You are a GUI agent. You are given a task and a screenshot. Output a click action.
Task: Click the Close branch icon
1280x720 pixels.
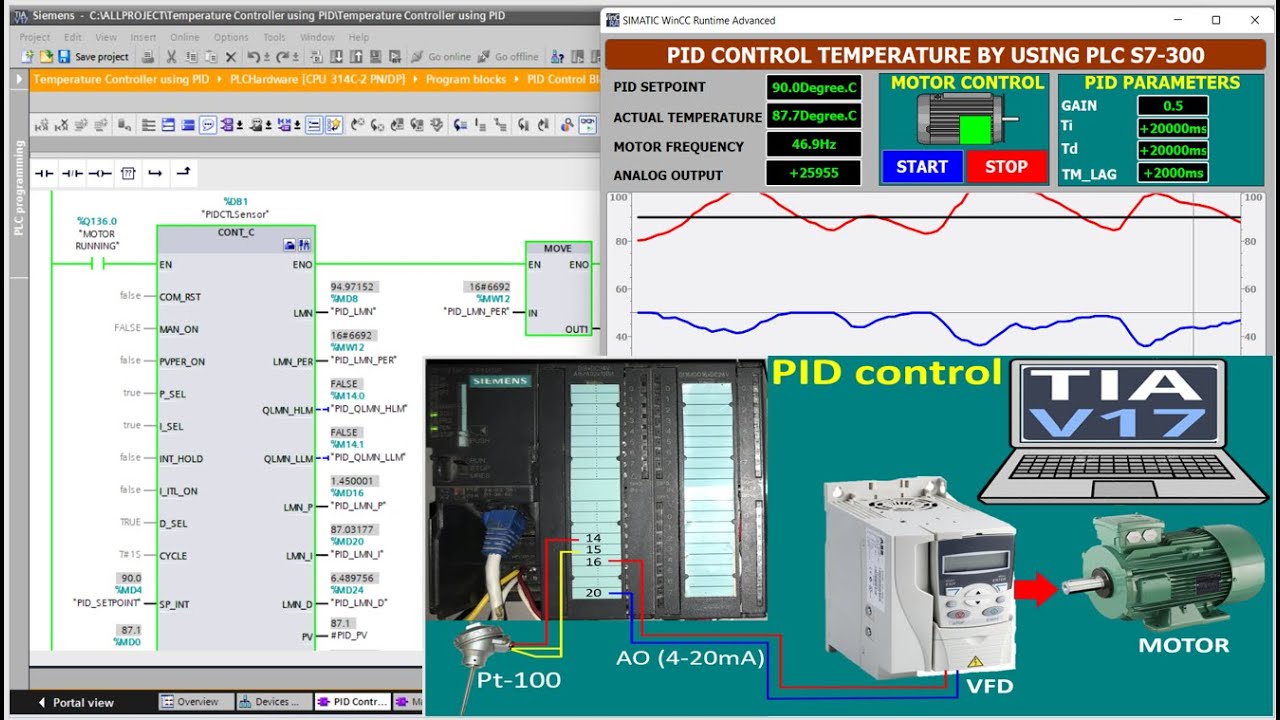click(183, 173)
